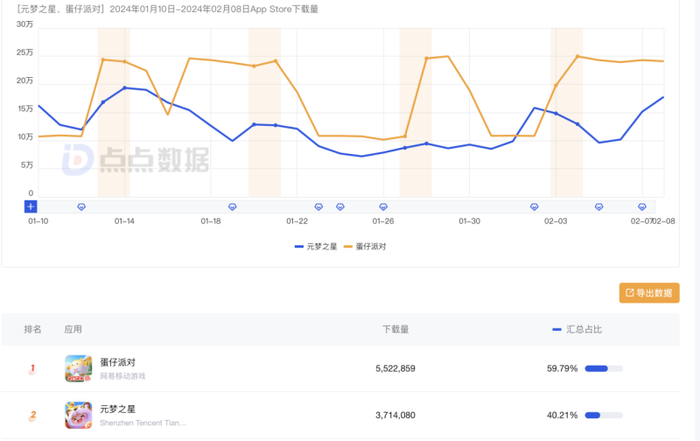
Task: Click the rank 1 medal icon
Action: [33, 368]
